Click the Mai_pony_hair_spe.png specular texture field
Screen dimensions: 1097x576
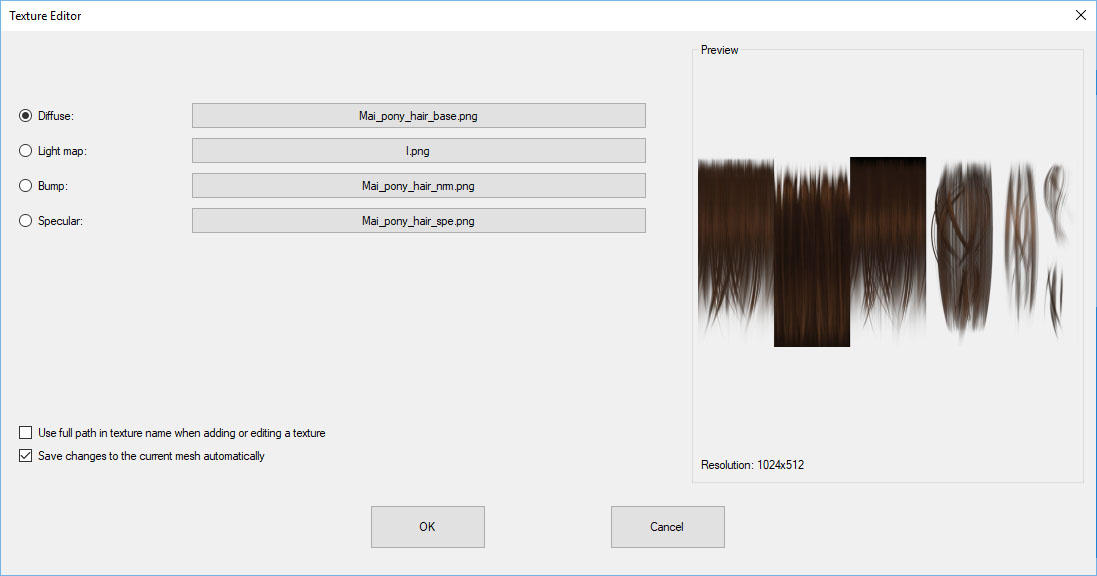click(x=418, y=220)
